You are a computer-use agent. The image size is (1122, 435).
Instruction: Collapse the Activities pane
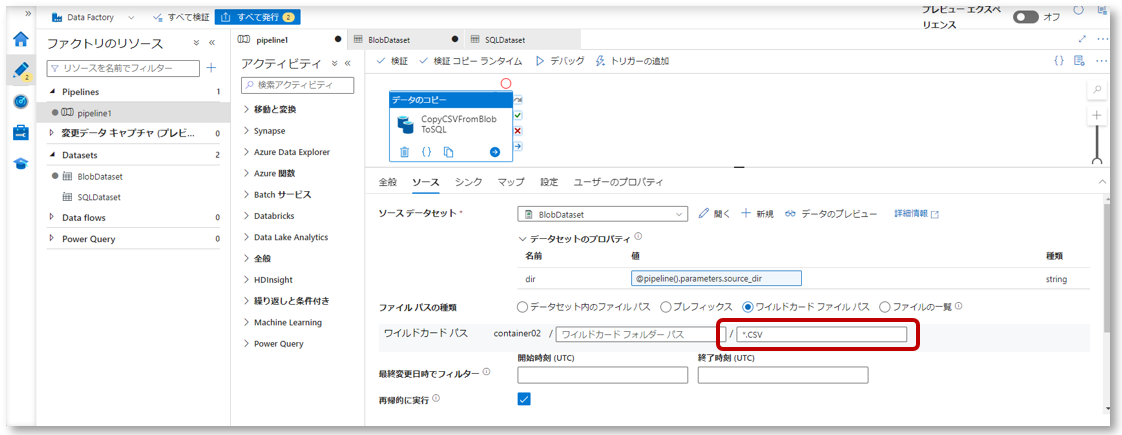point(348,63)
